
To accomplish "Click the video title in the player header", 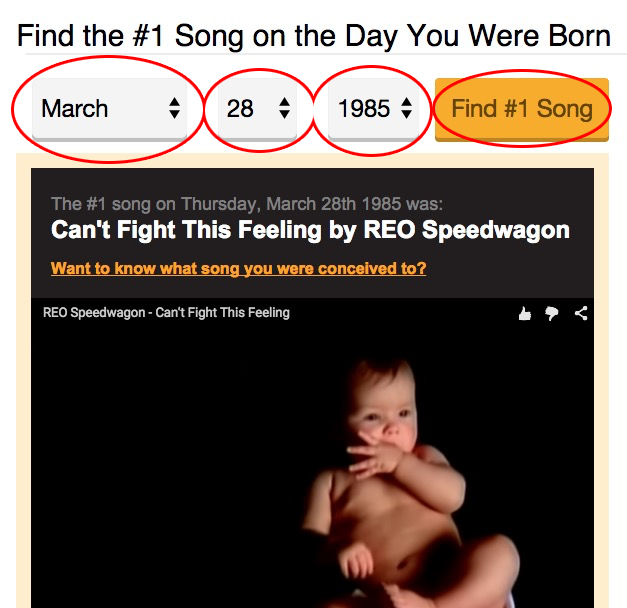I will pyautogui.click(x=166, y=313).
